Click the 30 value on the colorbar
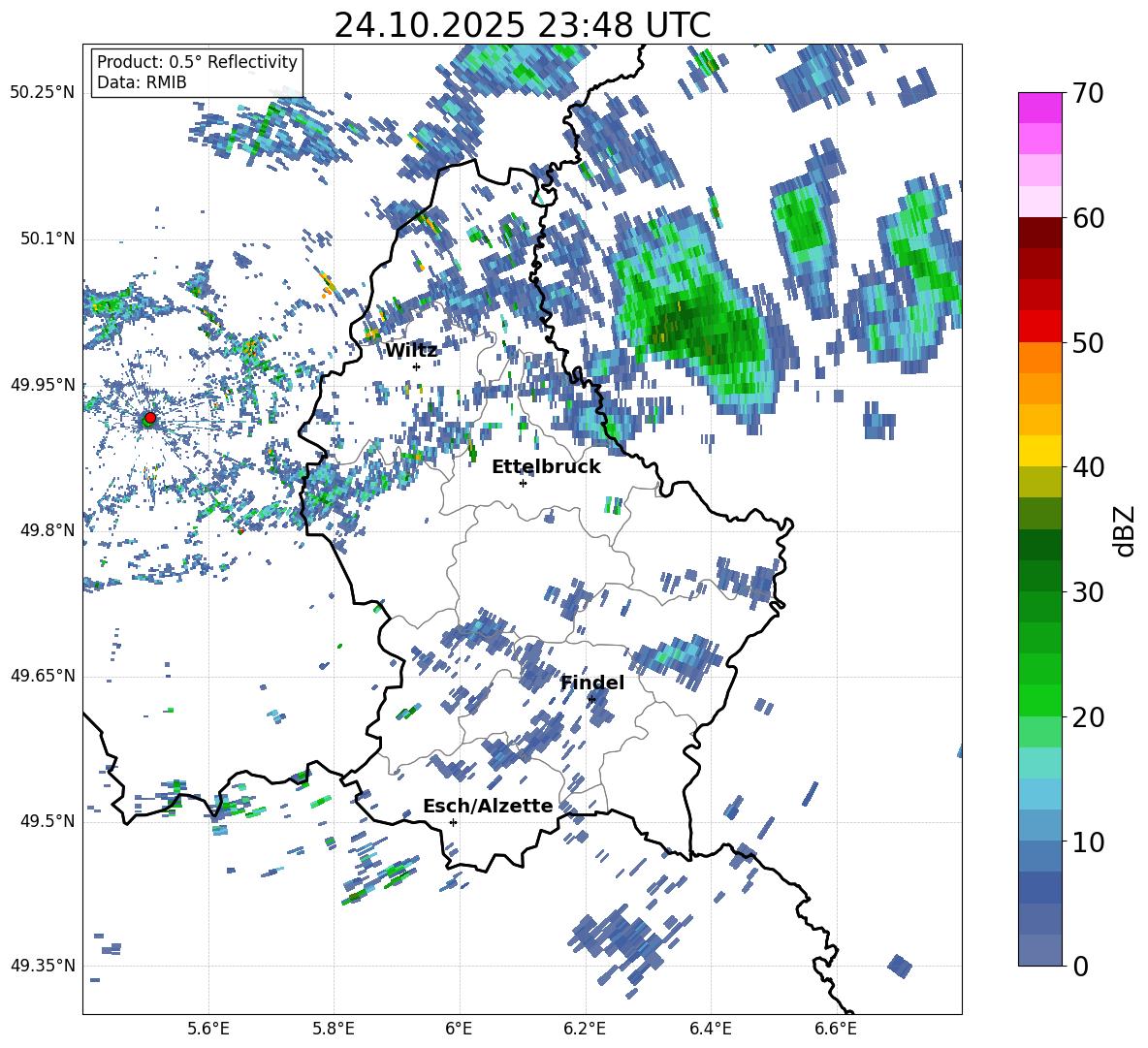The image size is (1148, 1048). coord(1088,592)
